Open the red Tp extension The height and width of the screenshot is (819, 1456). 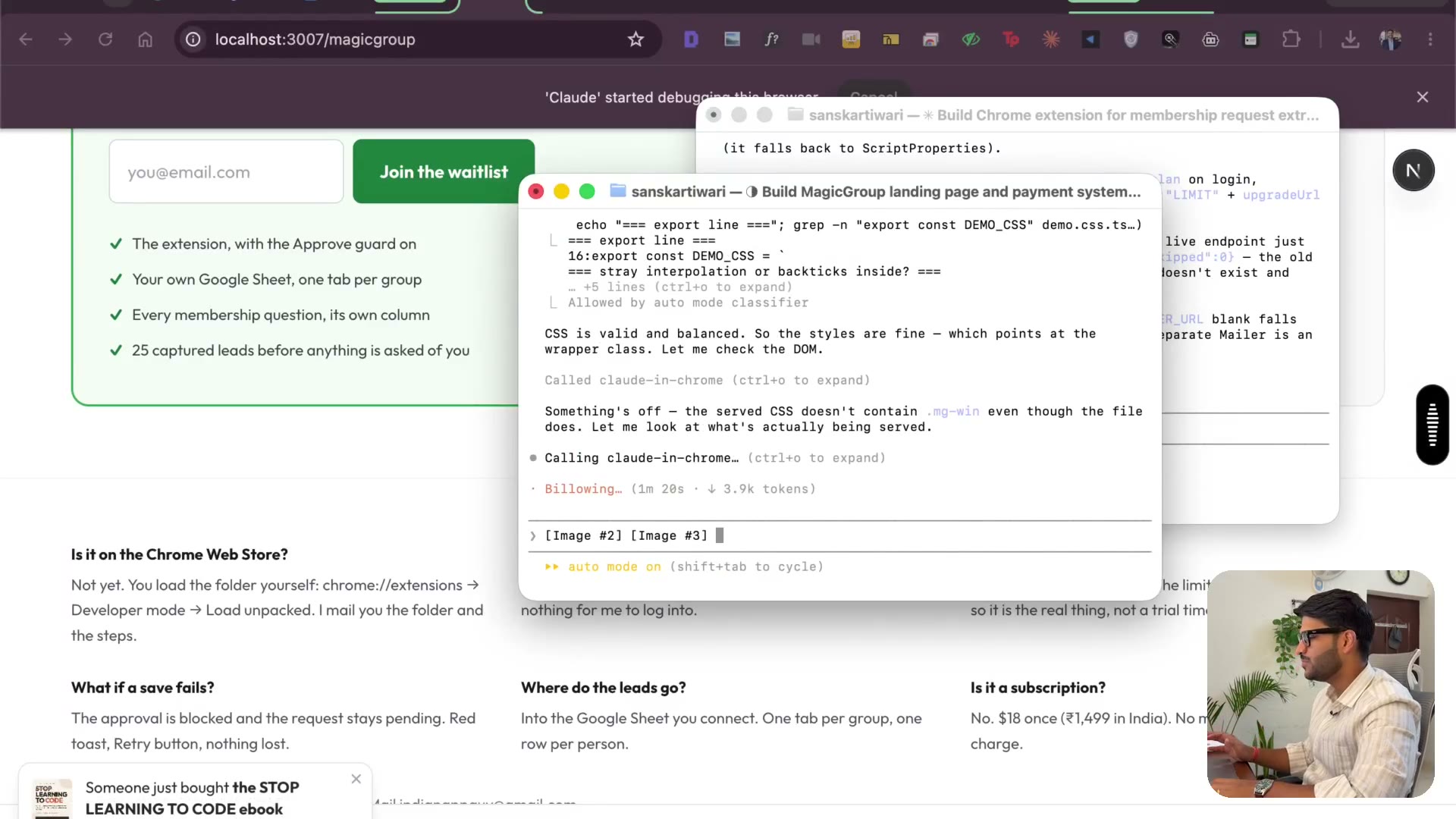click(x=1011, y=39)
